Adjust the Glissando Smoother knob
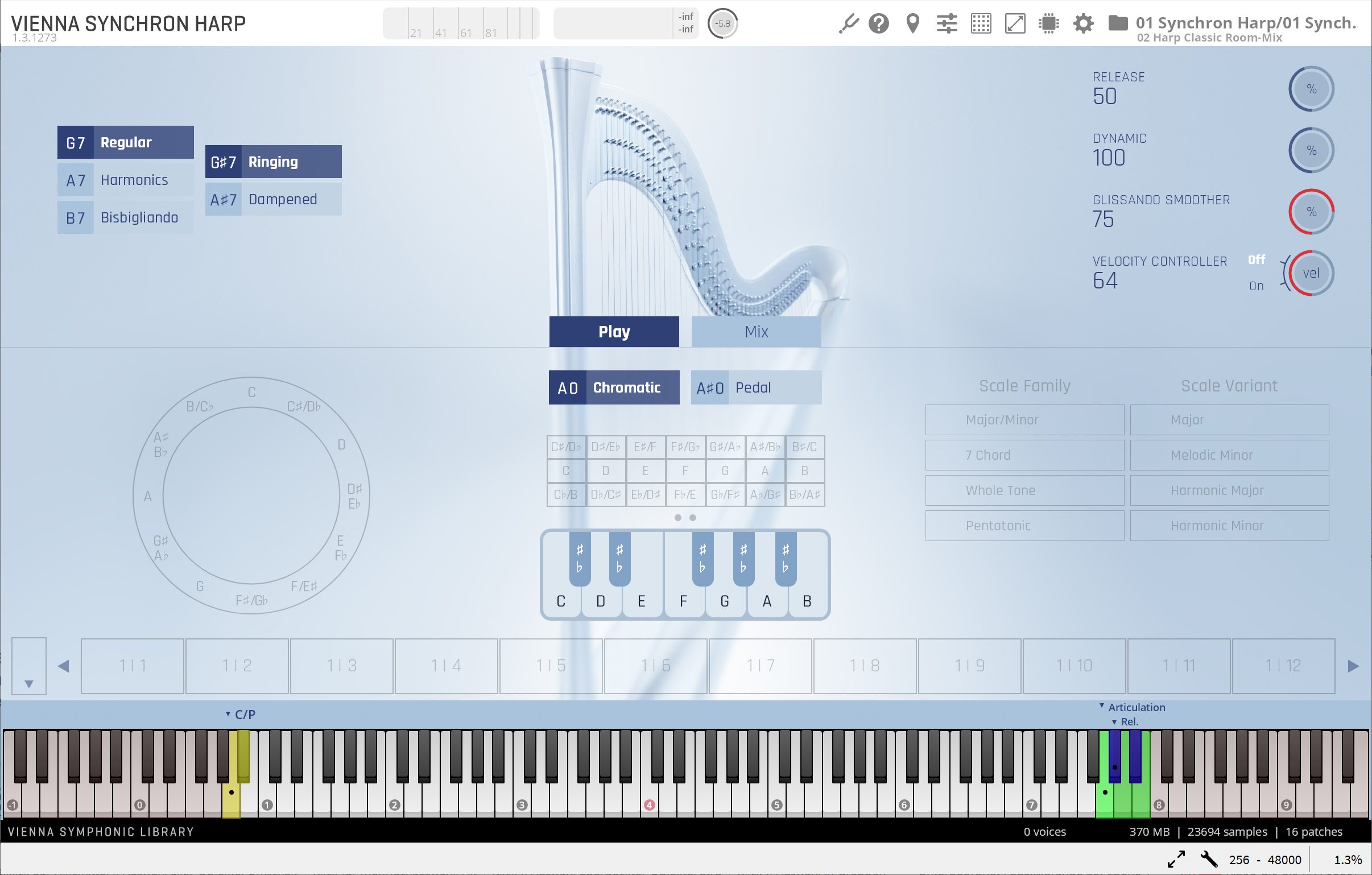Image resolution: width=1372 pixels, height=875 pixels. [1311, 212]
